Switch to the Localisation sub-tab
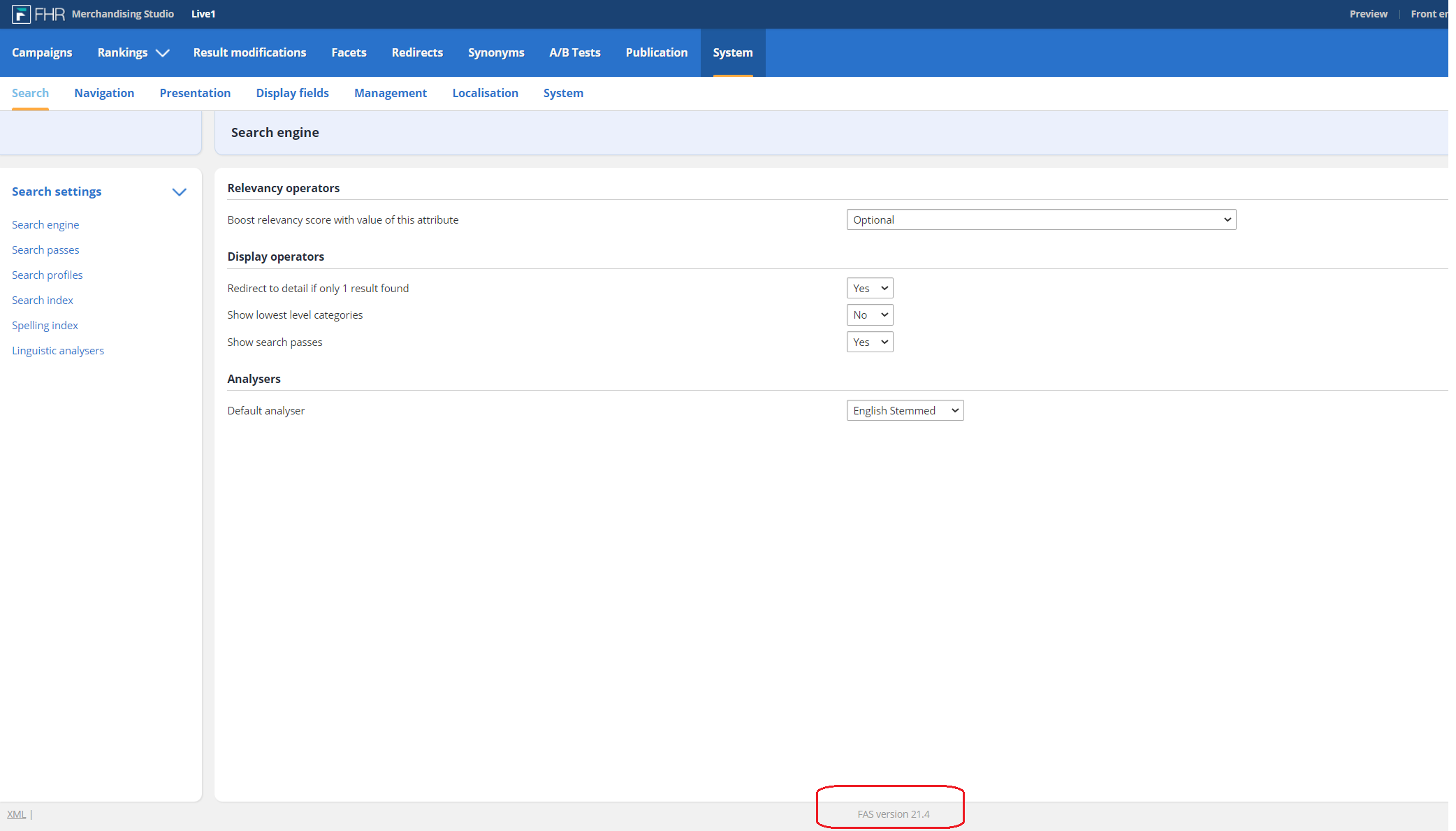The height and width of the screenshot is (831, 1456). pos(485,93)
